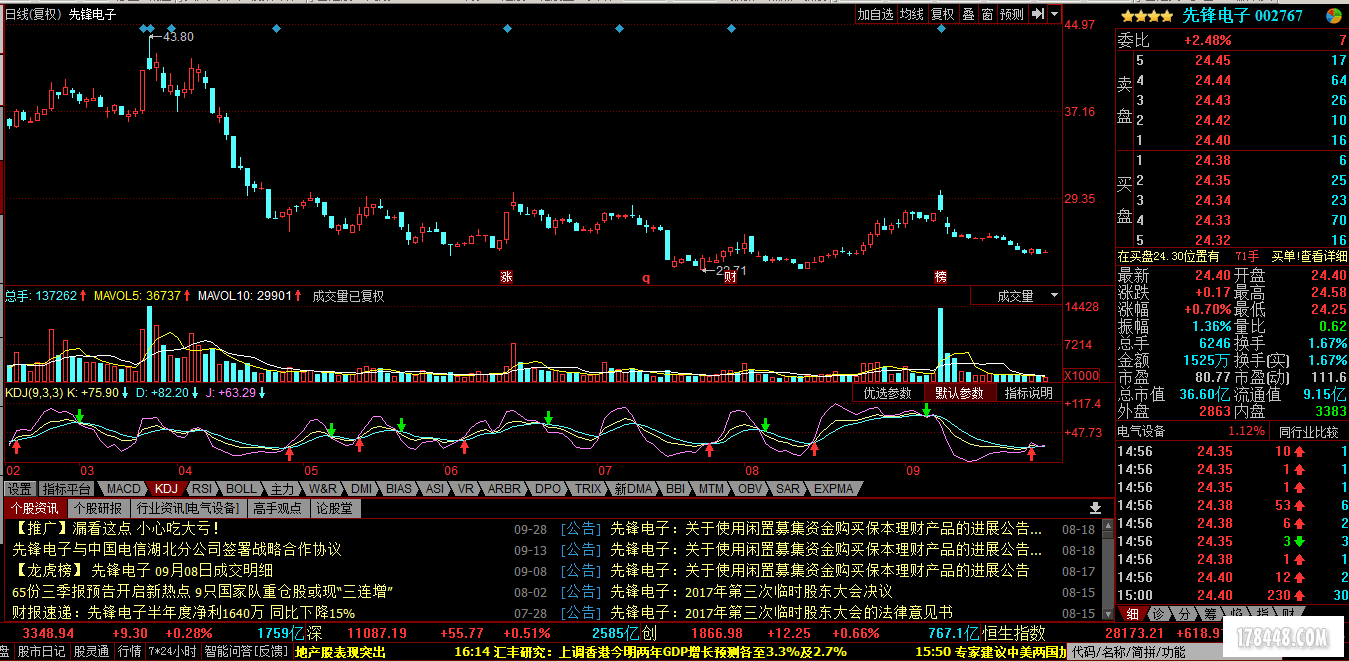Click the news list scroll-down arrow
1349x662 pixels.
[1106, 613]
